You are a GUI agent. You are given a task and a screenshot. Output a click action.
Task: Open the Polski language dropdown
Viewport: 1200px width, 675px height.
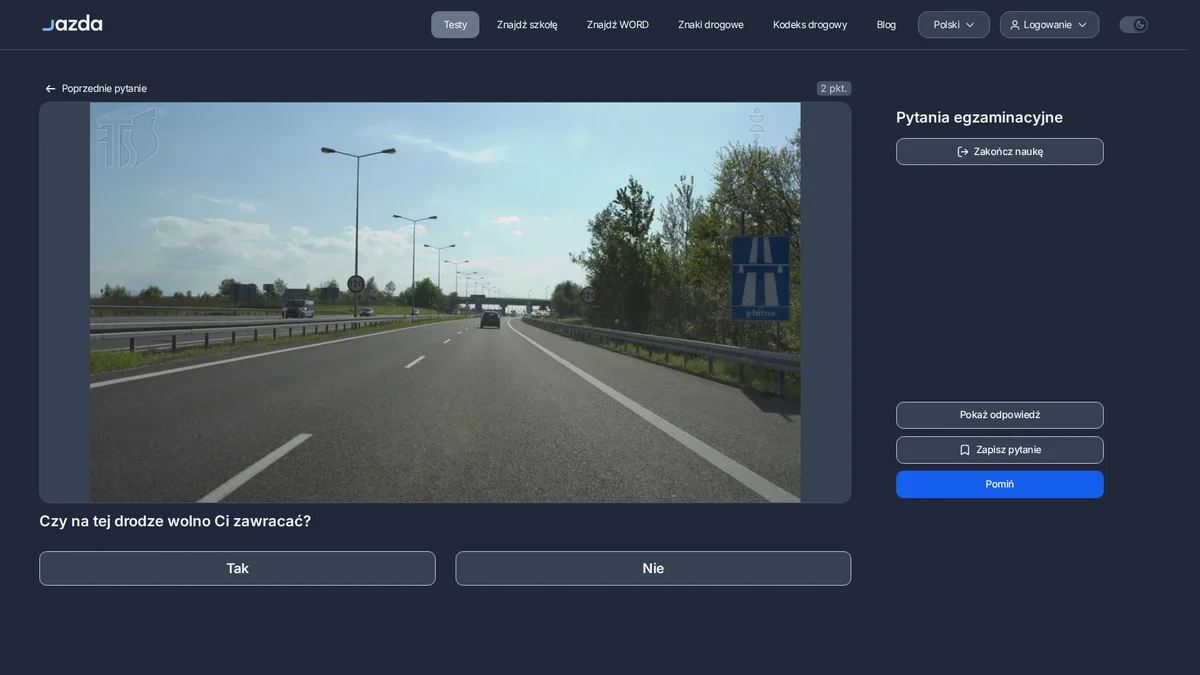[954, 25]
